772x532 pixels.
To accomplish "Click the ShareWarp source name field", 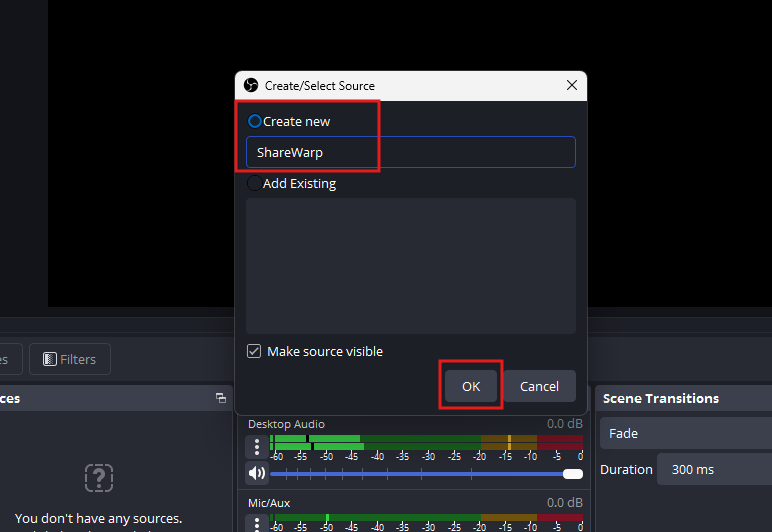I will 410,152.
